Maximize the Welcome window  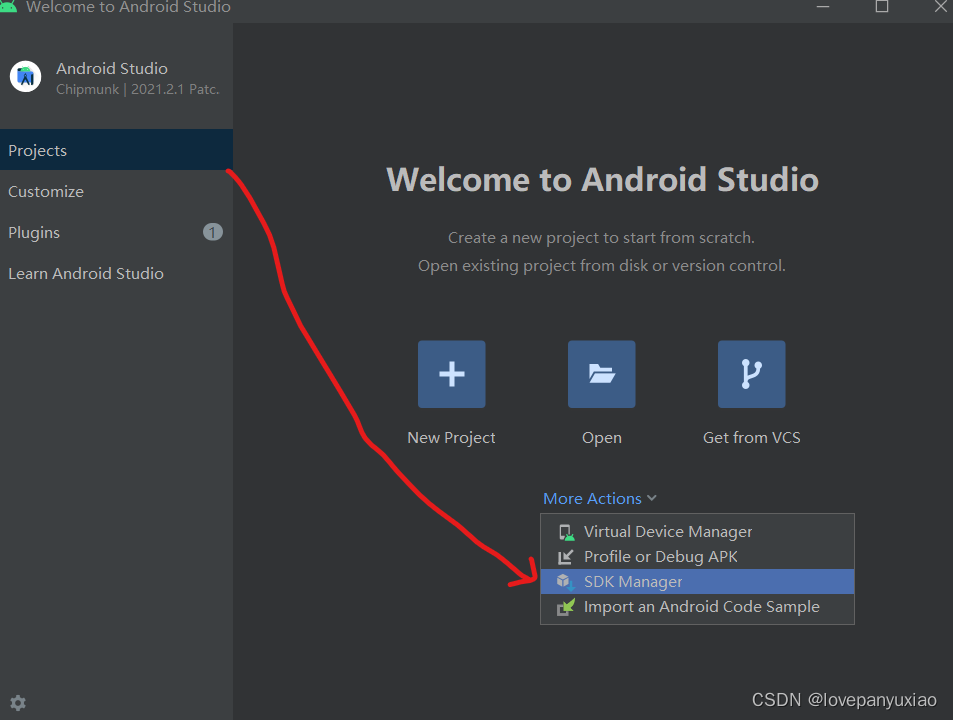[882, 6]
